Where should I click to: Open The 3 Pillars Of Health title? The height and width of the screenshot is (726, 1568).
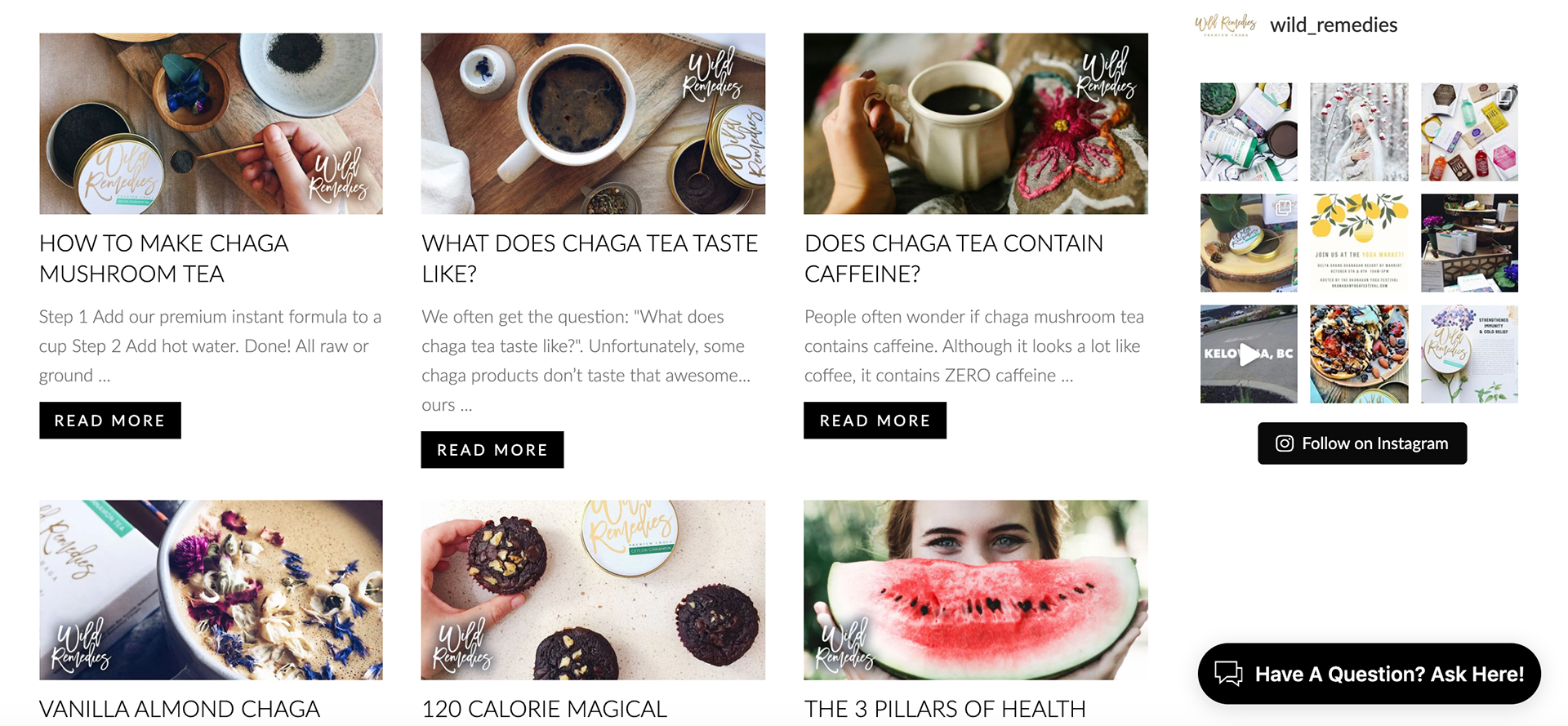coord(945,709)
